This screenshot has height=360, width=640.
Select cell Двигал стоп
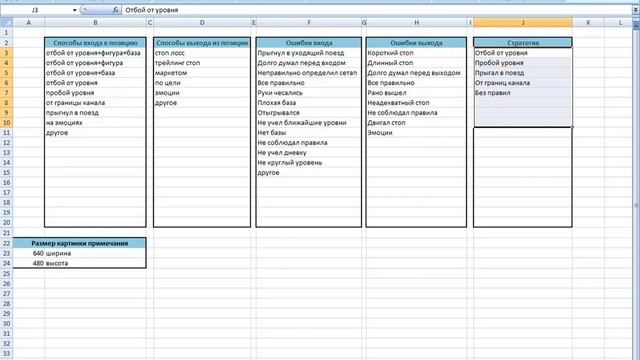pos(416,122)
